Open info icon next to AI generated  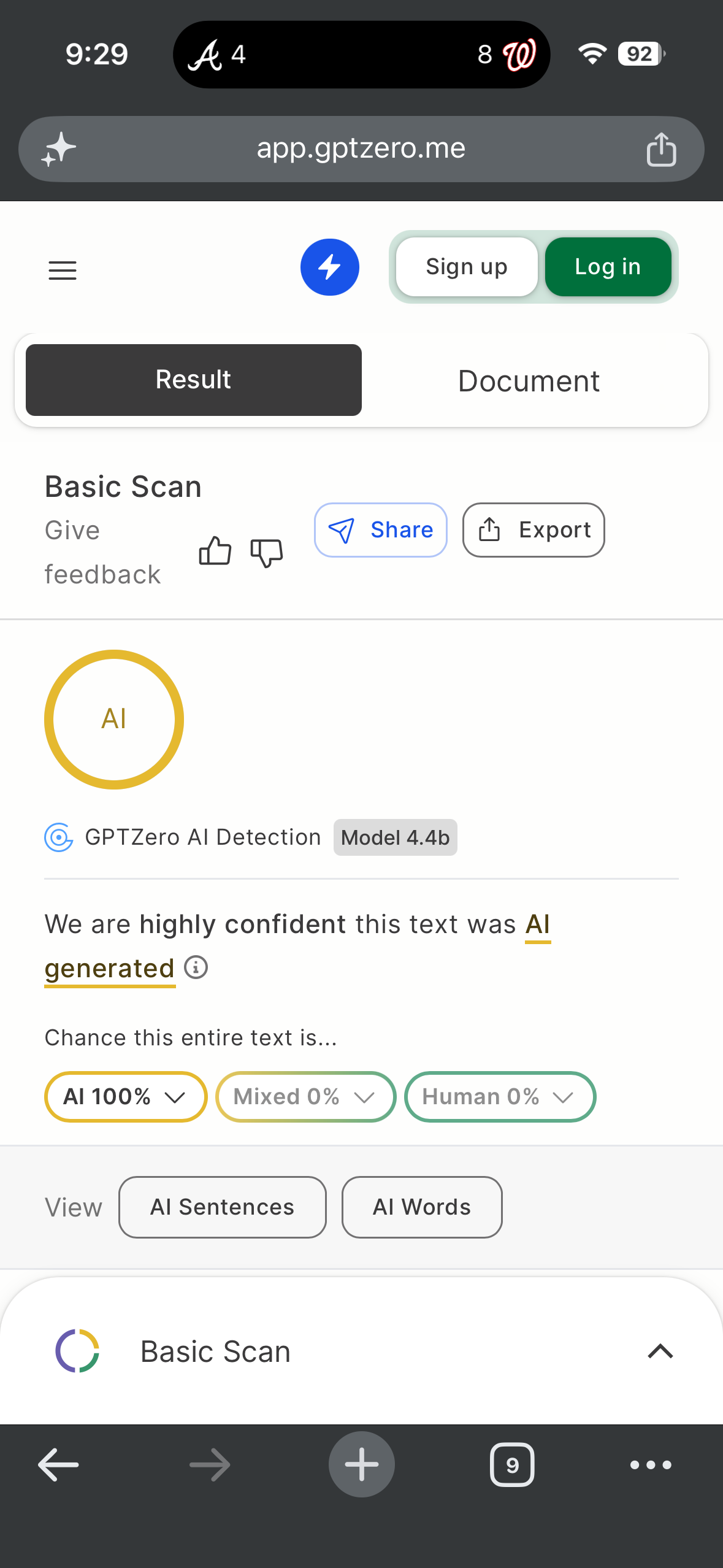click(196, 967)
